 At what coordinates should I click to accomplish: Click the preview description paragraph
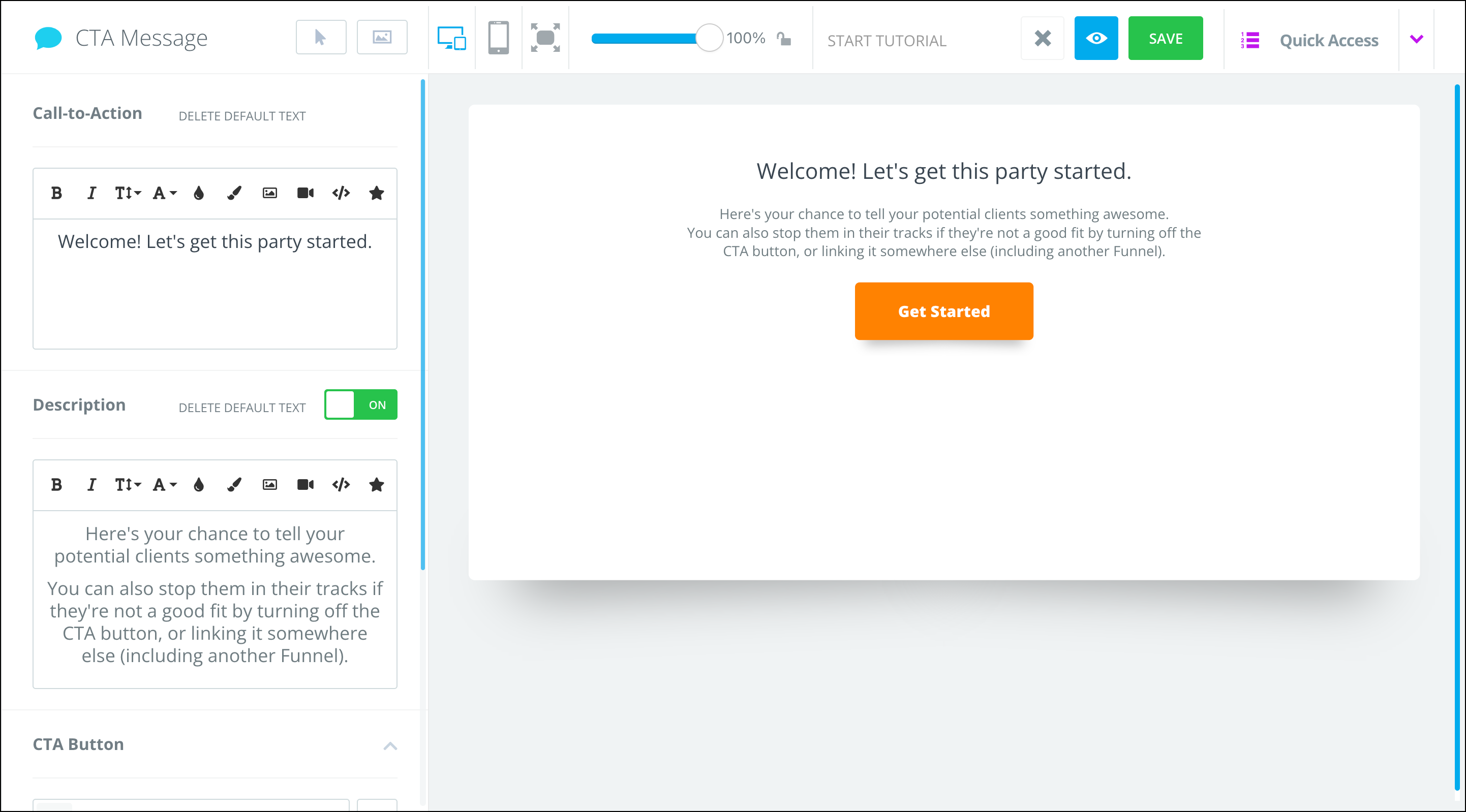(x=943, y=233)
